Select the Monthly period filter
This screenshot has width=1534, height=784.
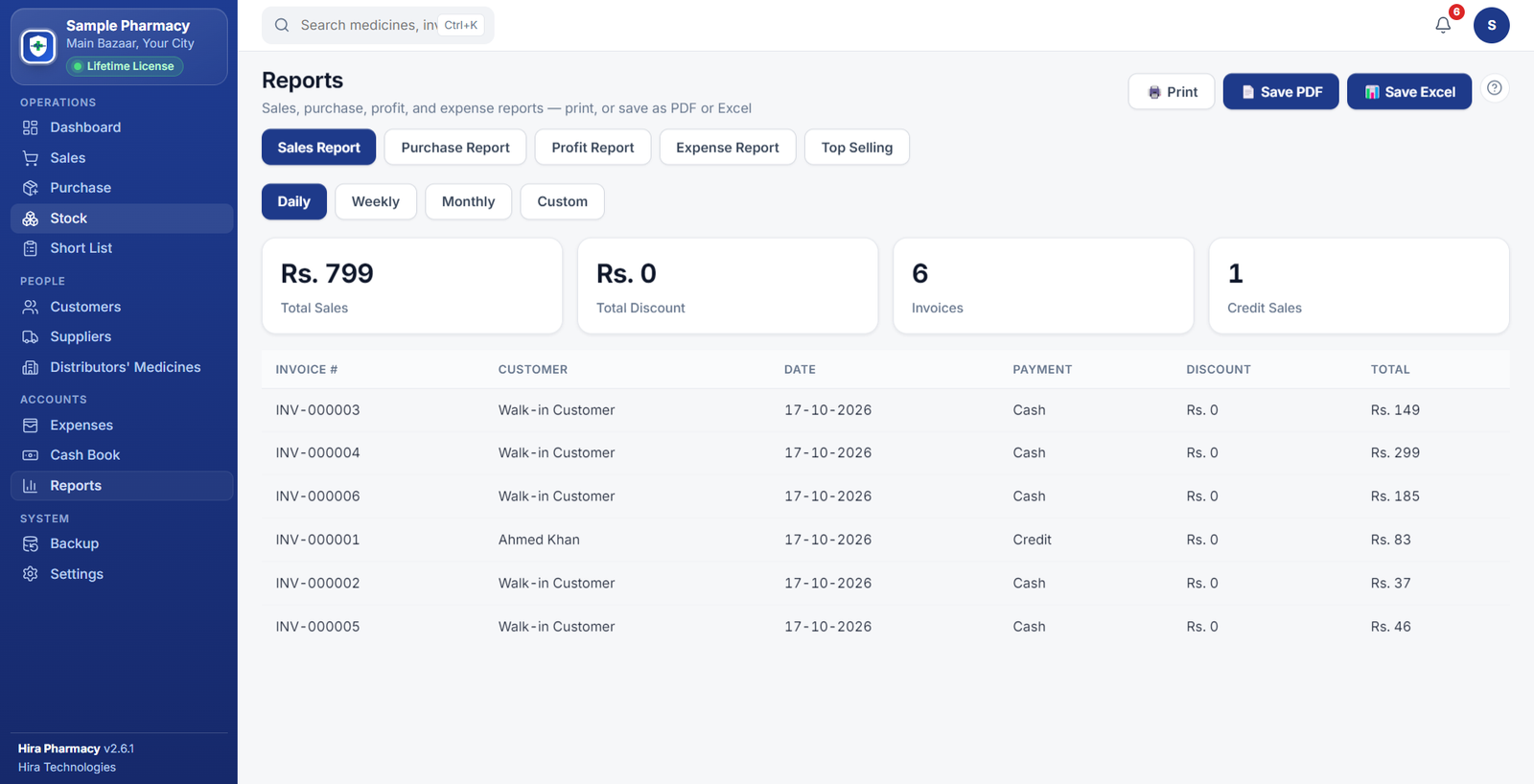469,201
